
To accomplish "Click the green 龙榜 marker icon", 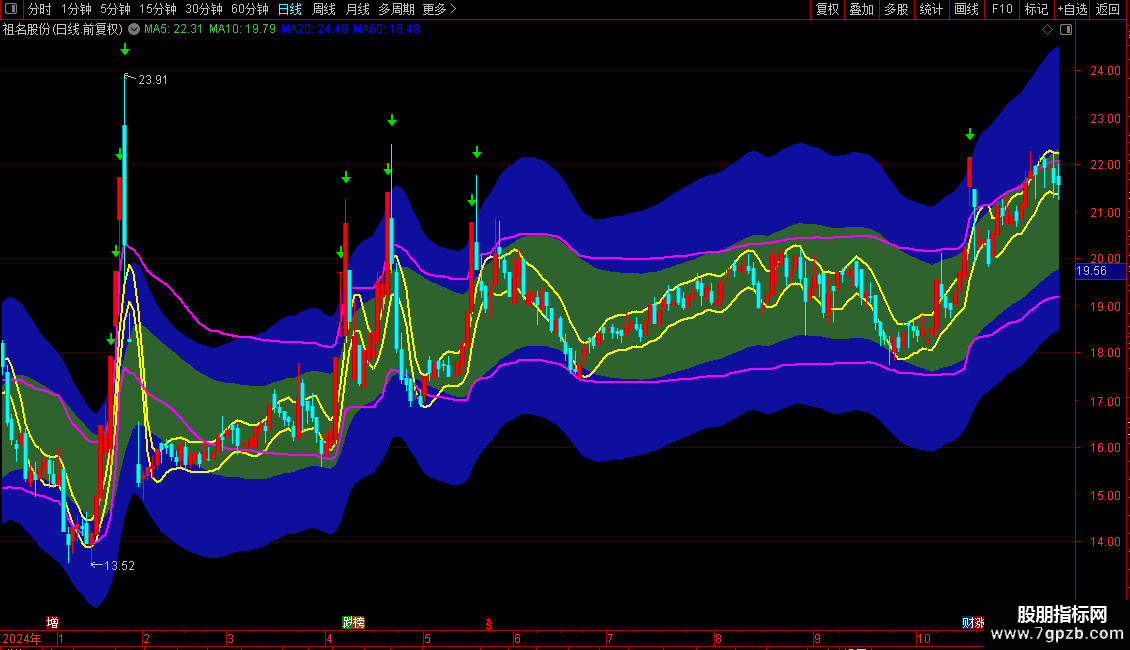I will pyautogui.click(x=353, y=622).
